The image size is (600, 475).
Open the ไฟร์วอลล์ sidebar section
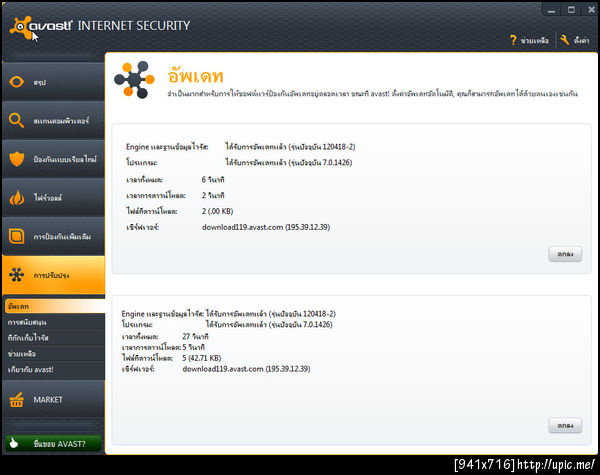click(x=53, y=198)
